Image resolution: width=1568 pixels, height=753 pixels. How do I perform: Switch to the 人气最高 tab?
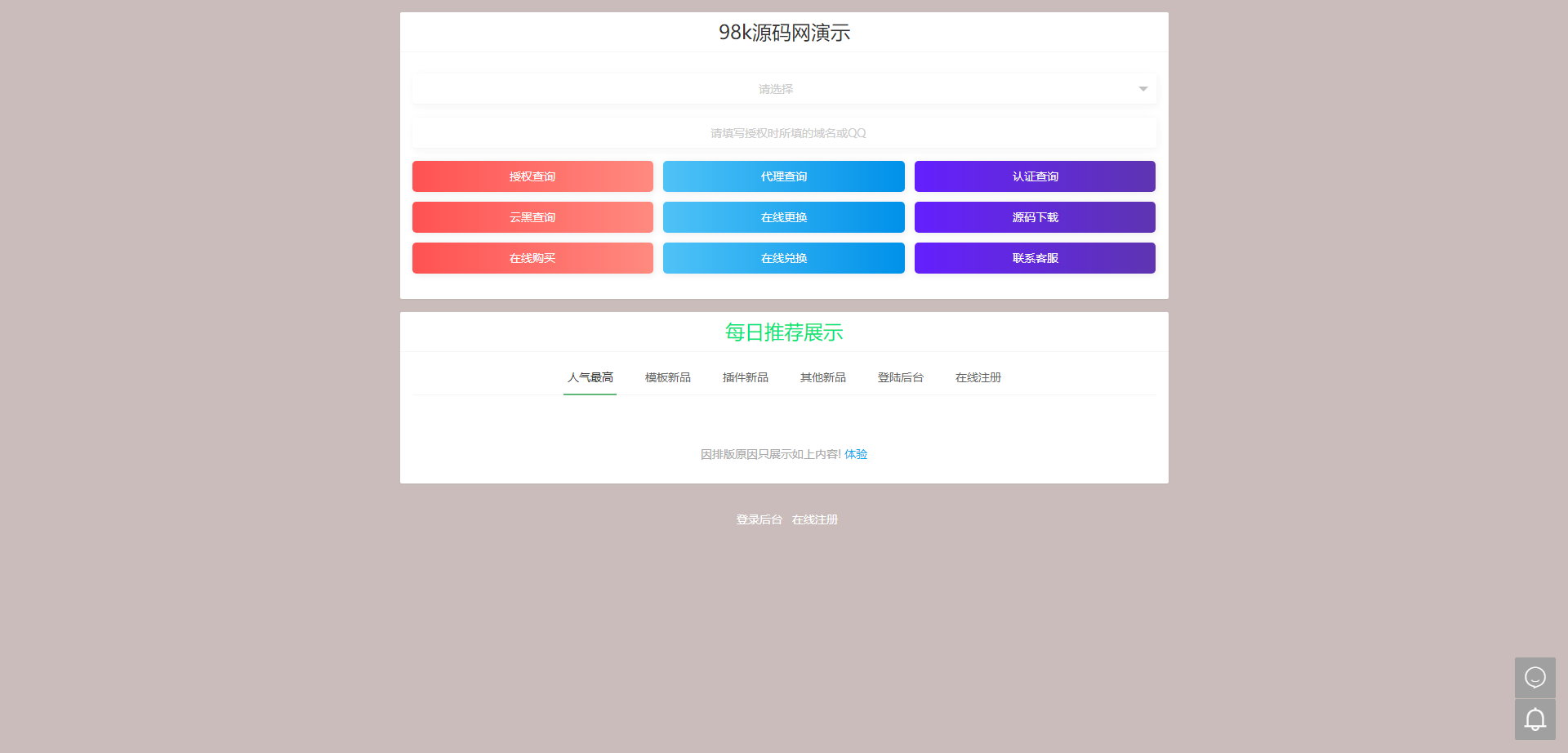[x=590, y=377]
